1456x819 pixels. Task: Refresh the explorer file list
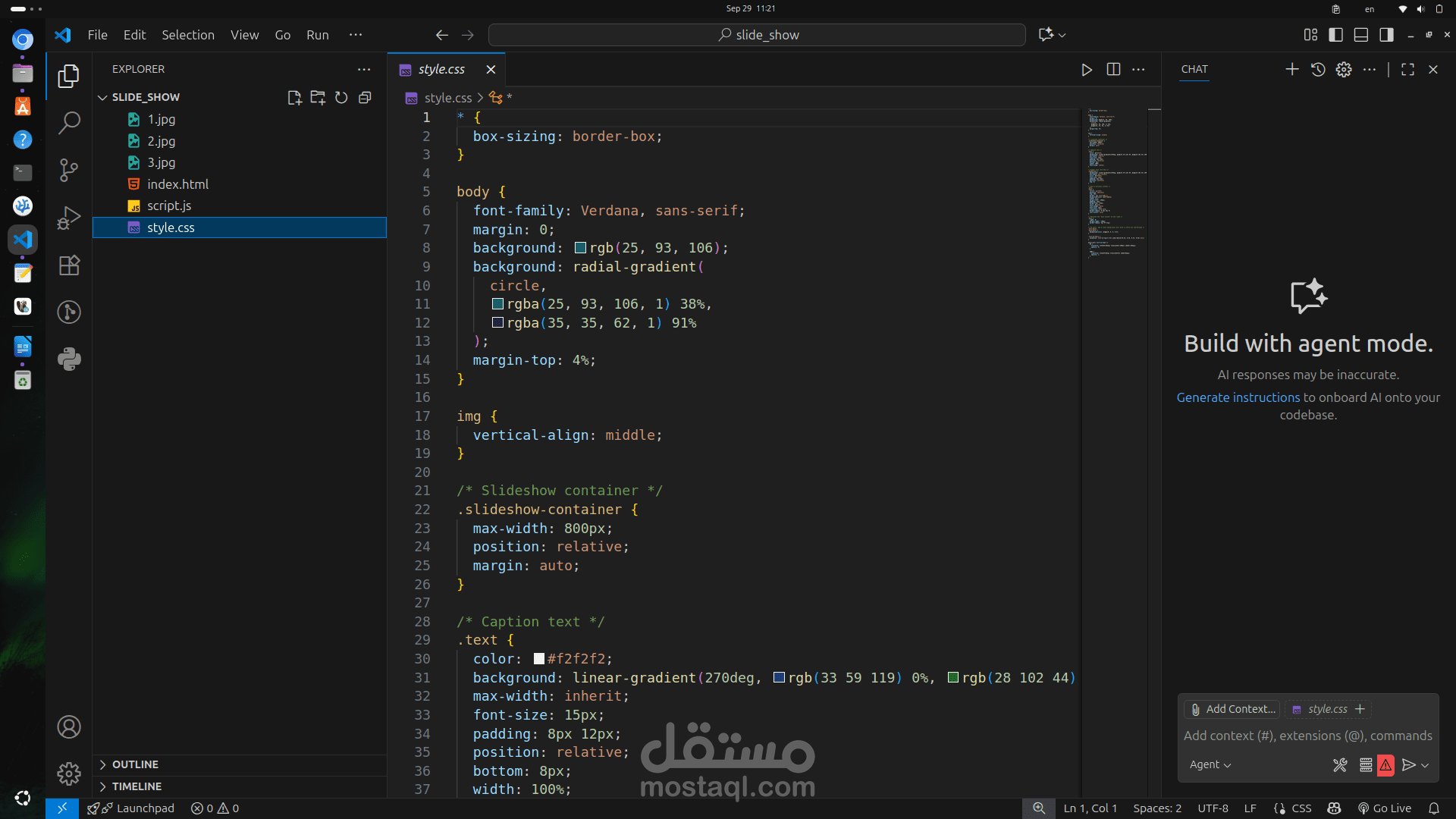341,98
